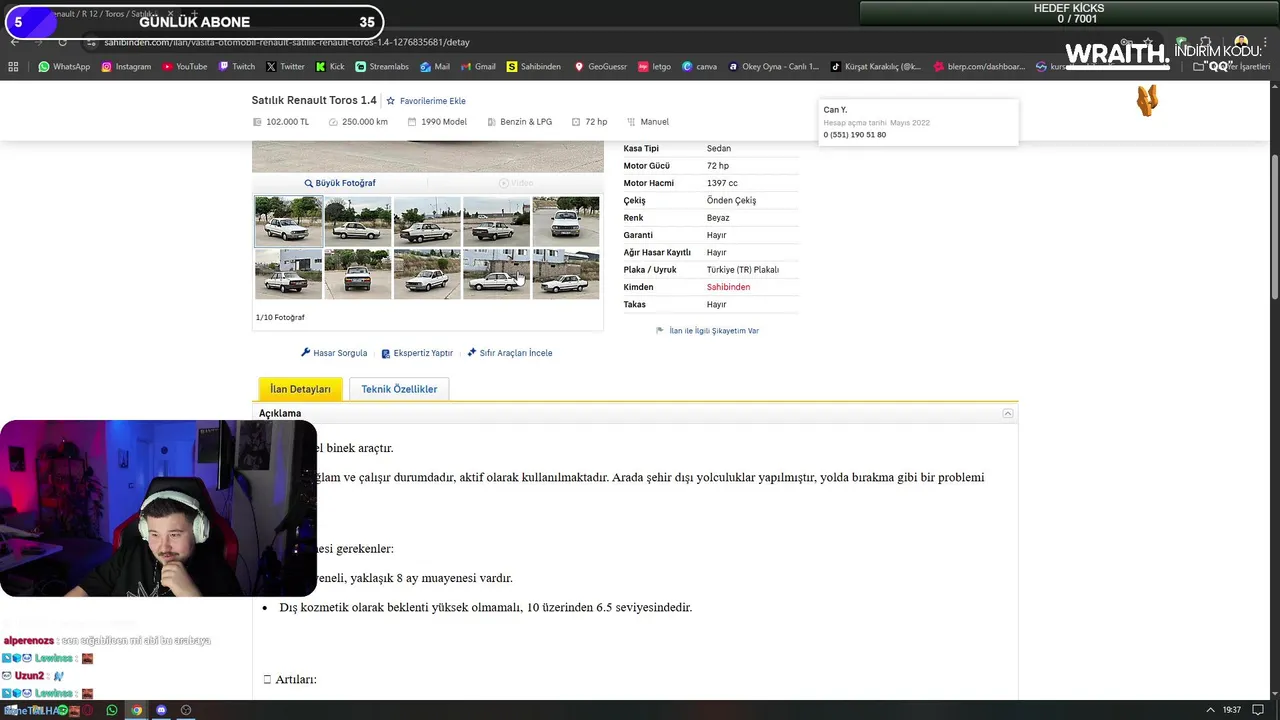Click the address bar URL
The image size is (1280, 720).
[x=287, y=42]
